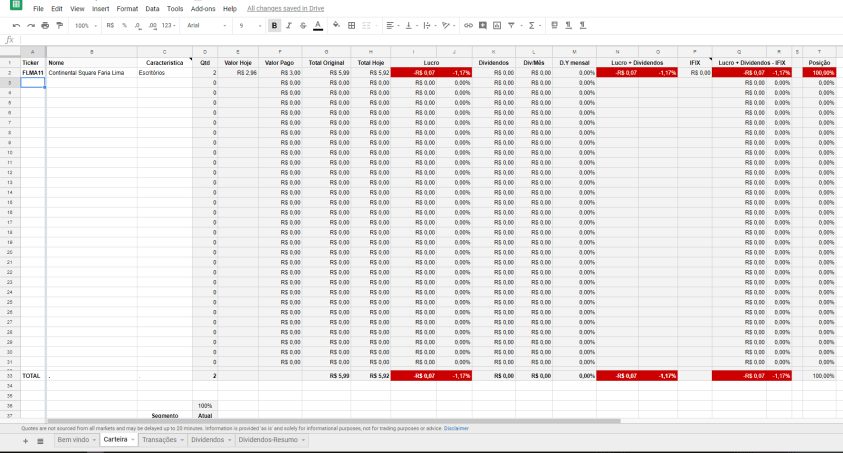Click the Disclaimer link
The width and height of the screenshot is (843, 453).
coord(456,428)
